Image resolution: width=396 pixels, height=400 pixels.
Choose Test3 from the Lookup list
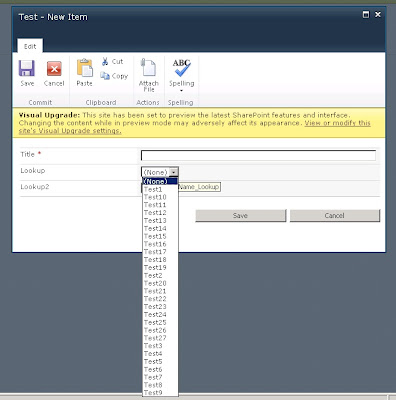[160, 346]
